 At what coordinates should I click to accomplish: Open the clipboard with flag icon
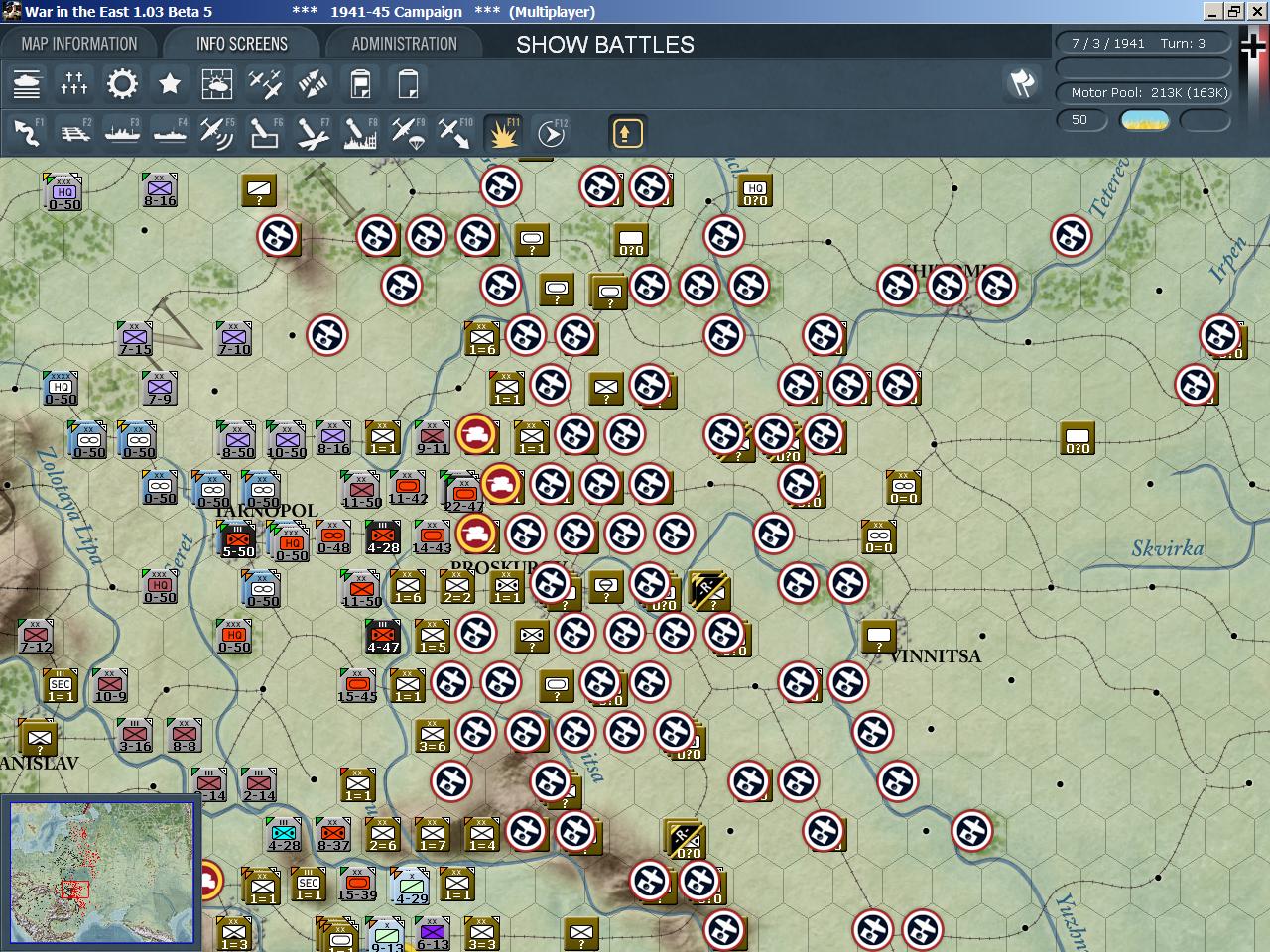(x=360, y=84)
